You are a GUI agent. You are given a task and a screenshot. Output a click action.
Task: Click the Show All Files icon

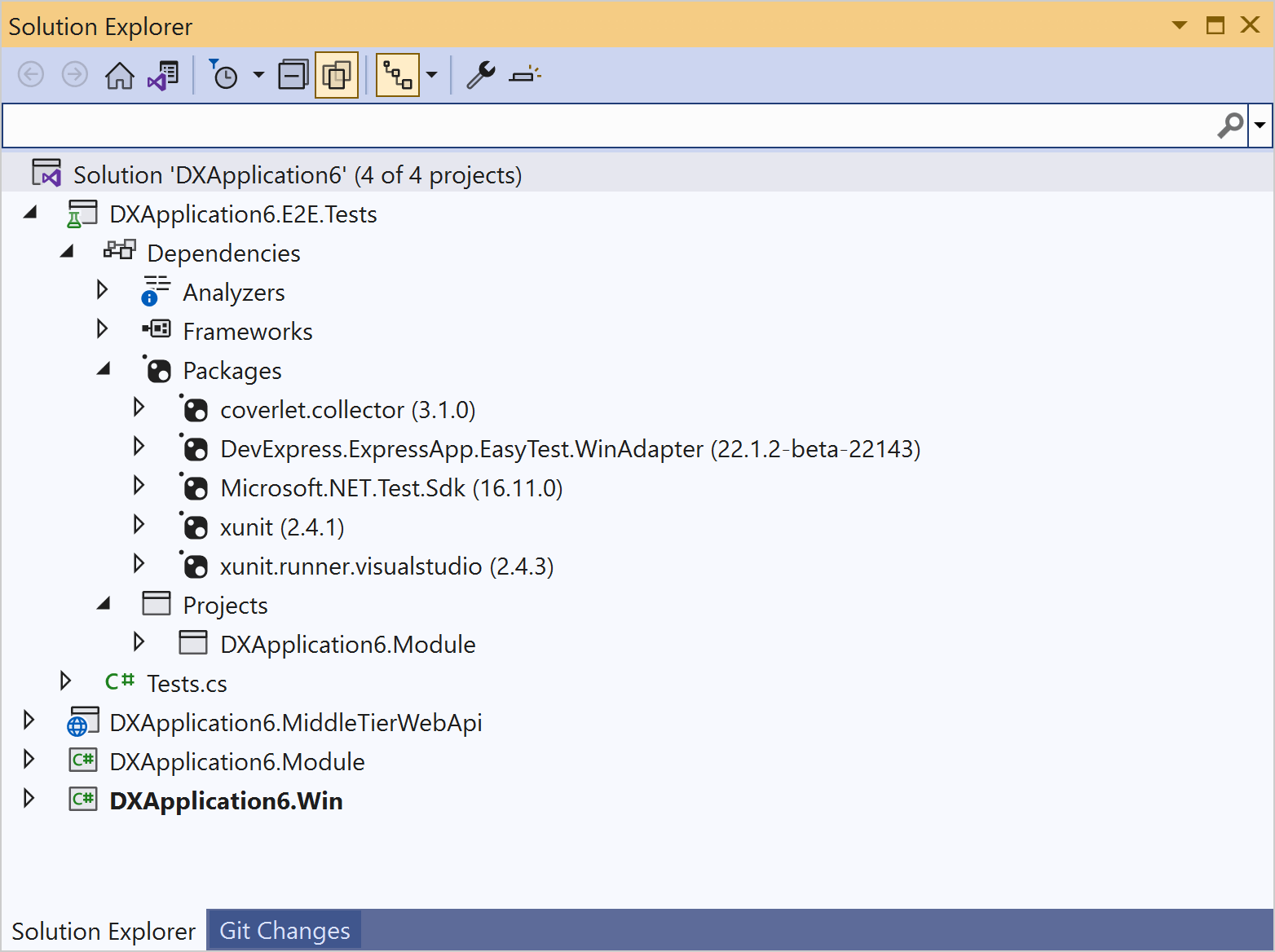pyautogui.click(x=337, y=74)
